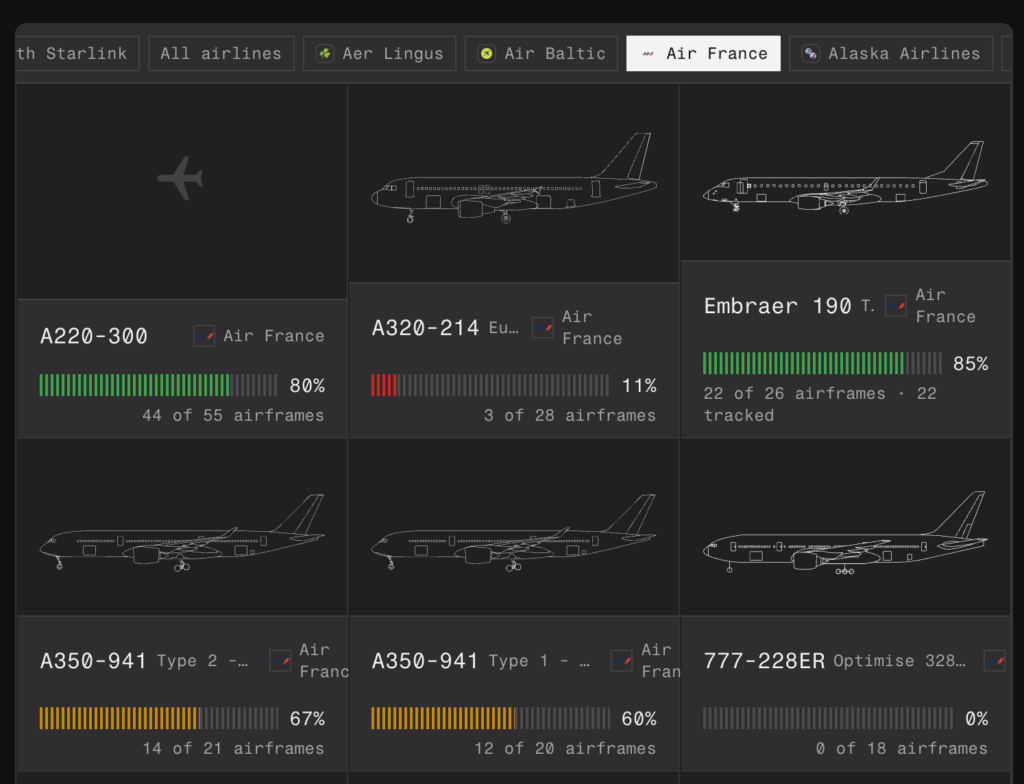Click Air France logo on Embraer 190 card
Image resolution: width=1024 pixels, height=784 pixels.
pos(896,305)
